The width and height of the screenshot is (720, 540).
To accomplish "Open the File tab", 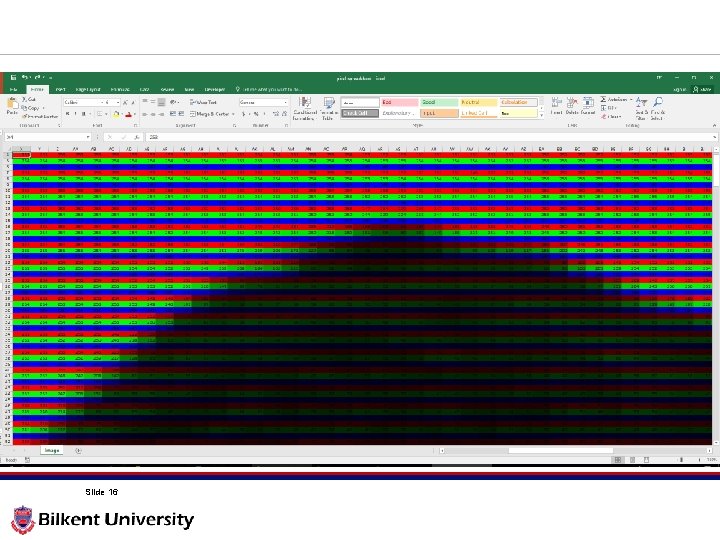I will point(14,90).
